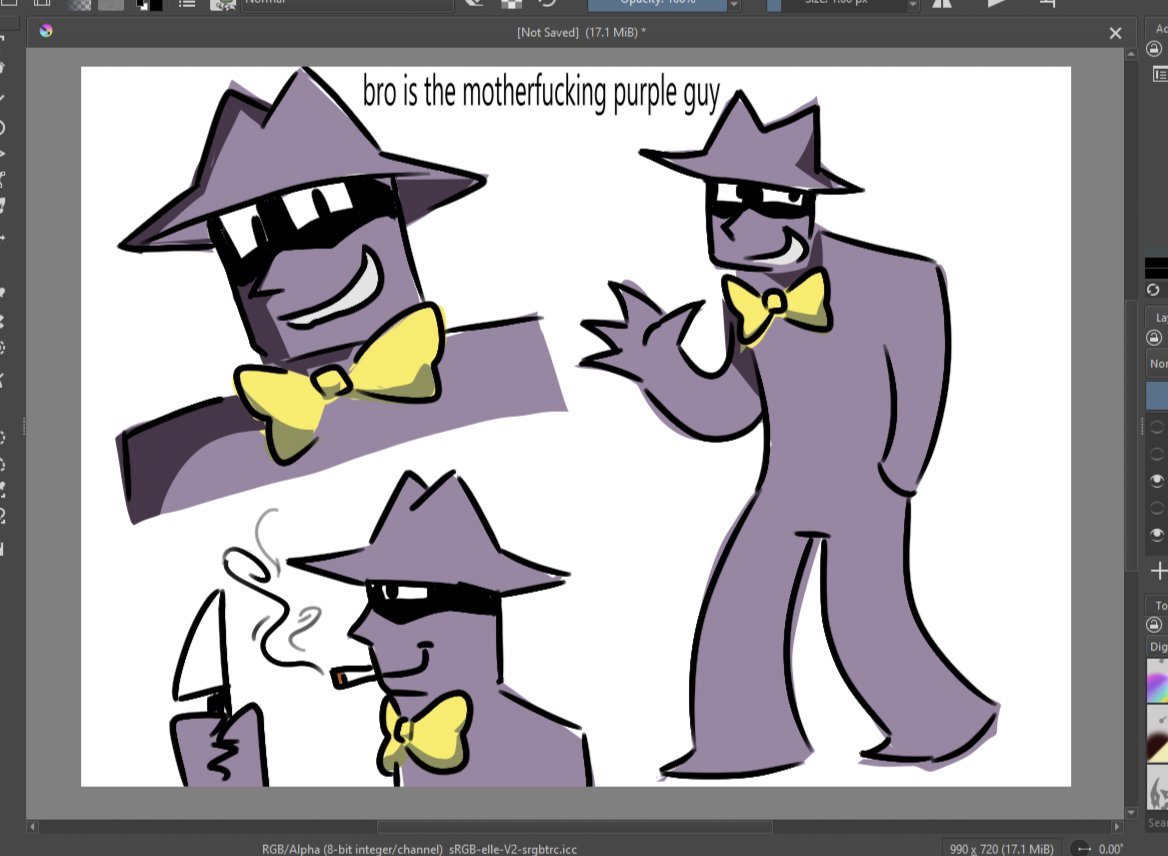Screen dimensions: 1168x856
Task: Click the refresh arrows icon above Layers docker
Action: 1153,290
